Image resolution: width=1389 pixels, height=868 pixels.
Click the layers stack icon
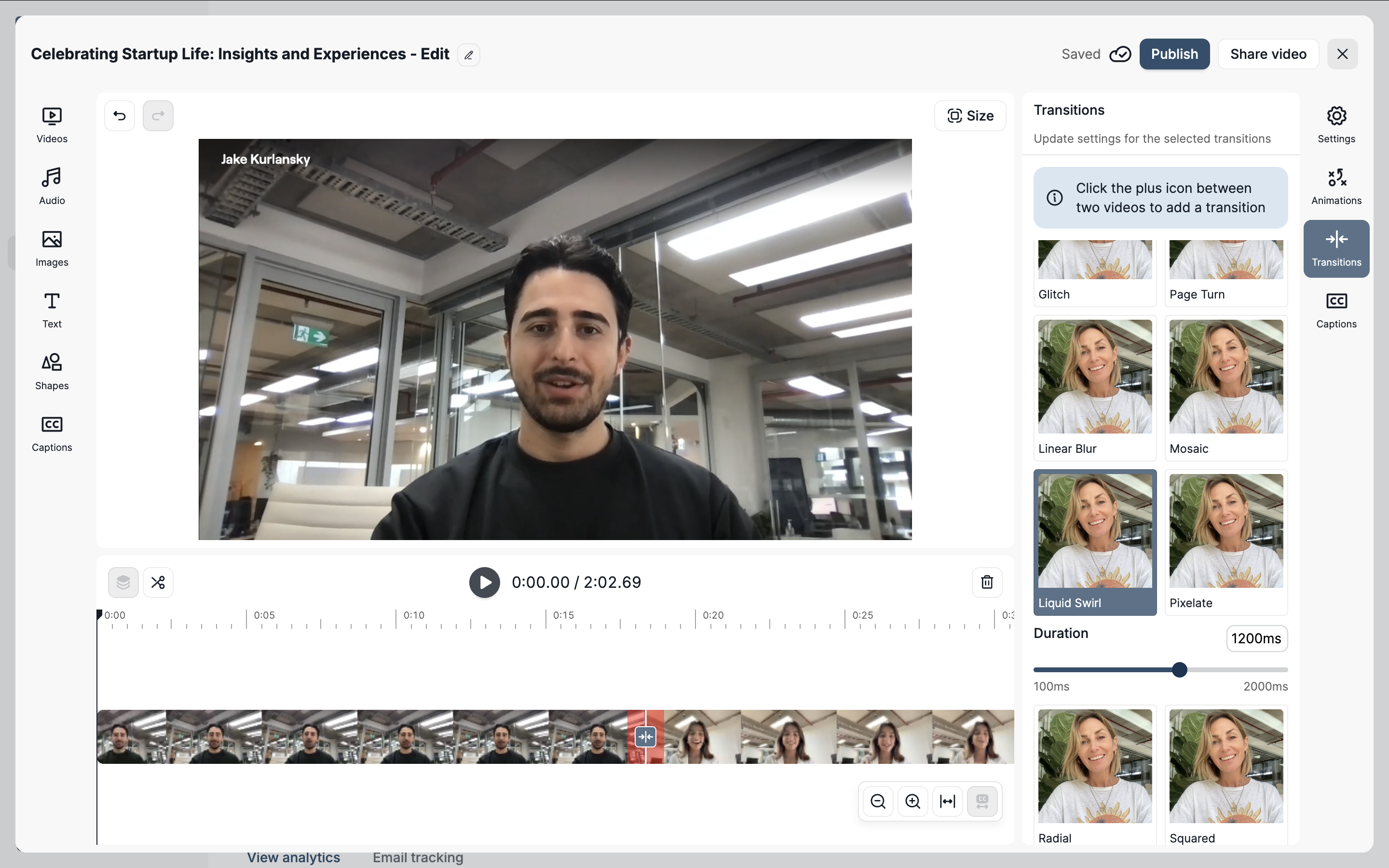coord(123,582)
